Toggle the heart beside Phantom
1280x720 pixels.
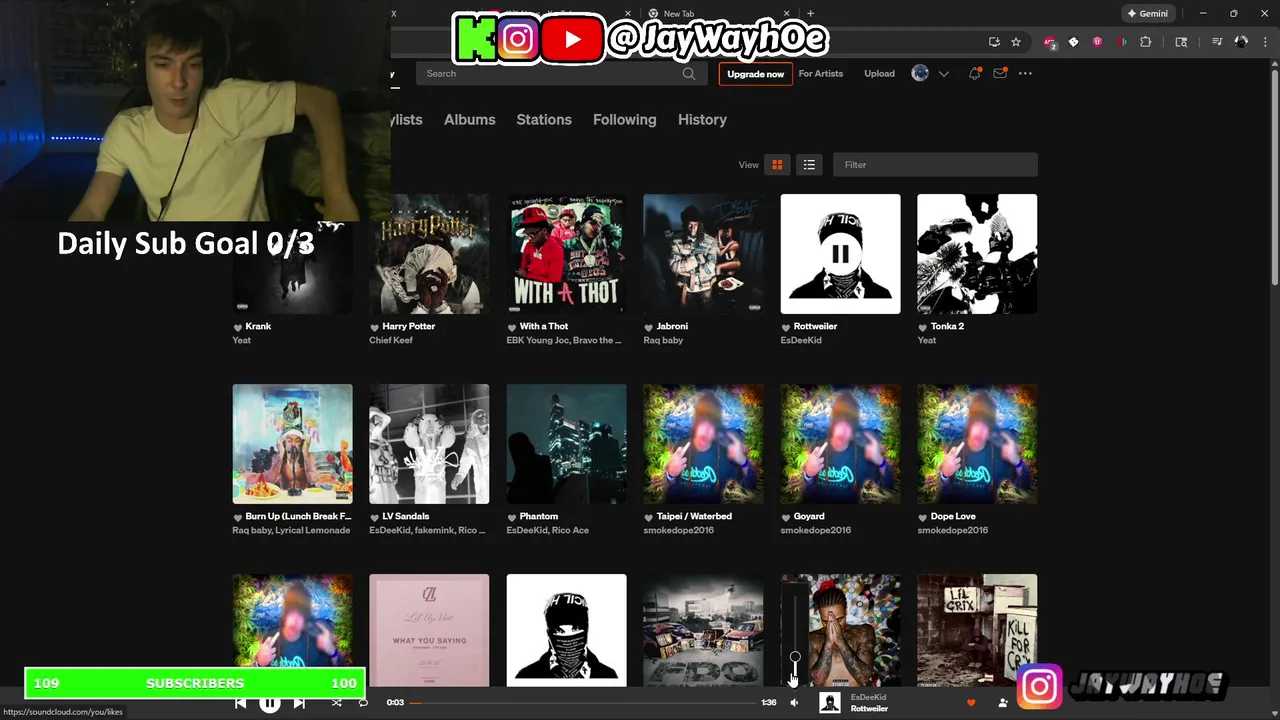click(x=512, y=517)
